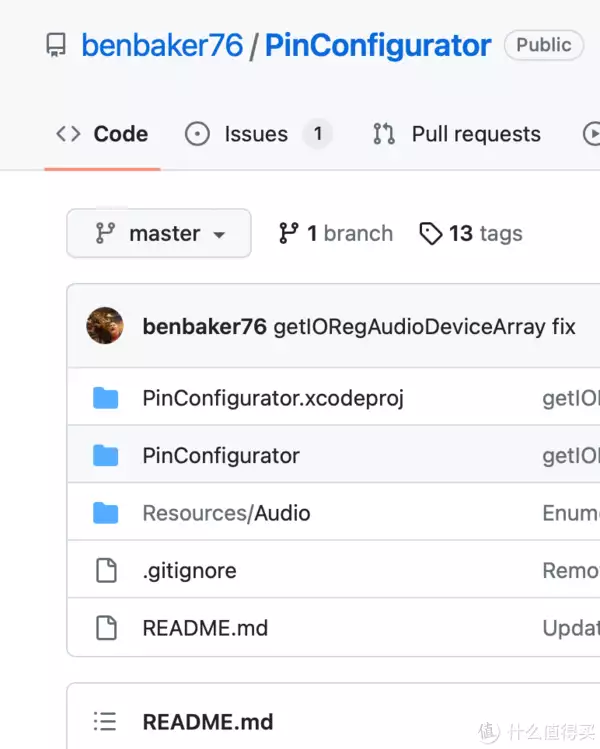The image size is (600, 749).
Task: Open the benbaker76 owner profile link
Action: coord(162,45)
